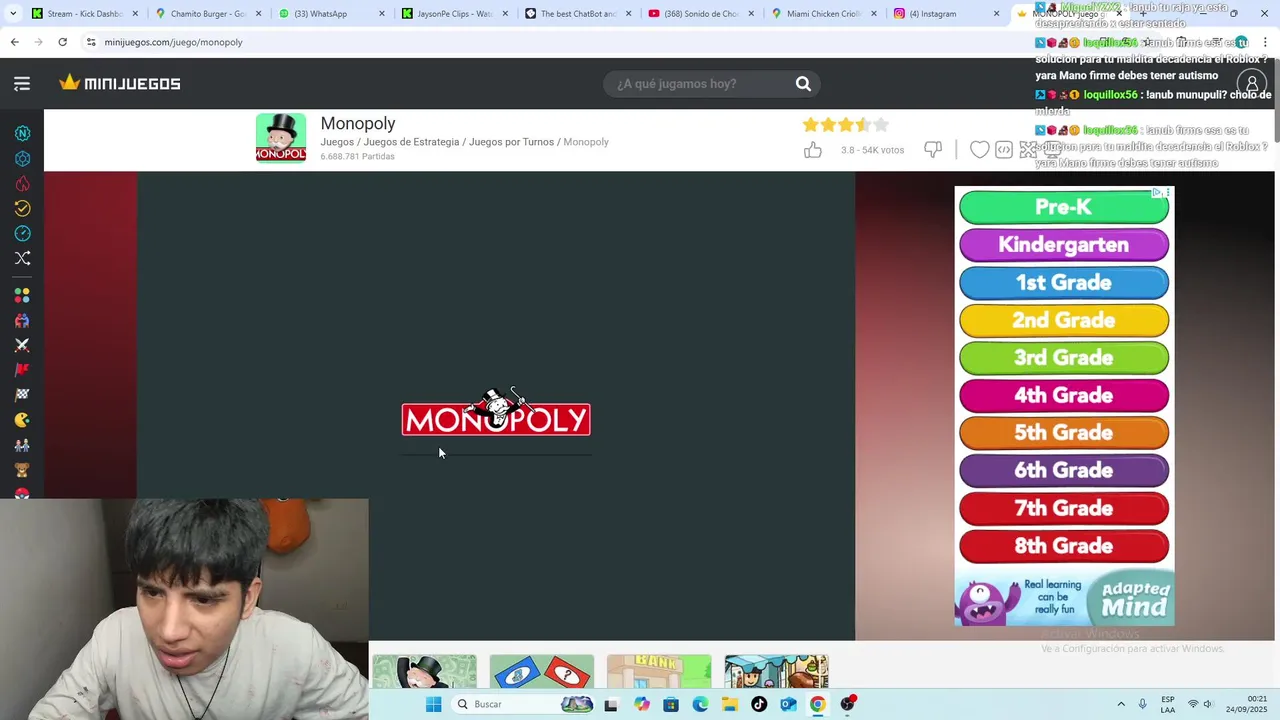Viewport: 1280px width, 720px height.
Task: Open File Explorer from the taskbar
Action: pos(730,704)
